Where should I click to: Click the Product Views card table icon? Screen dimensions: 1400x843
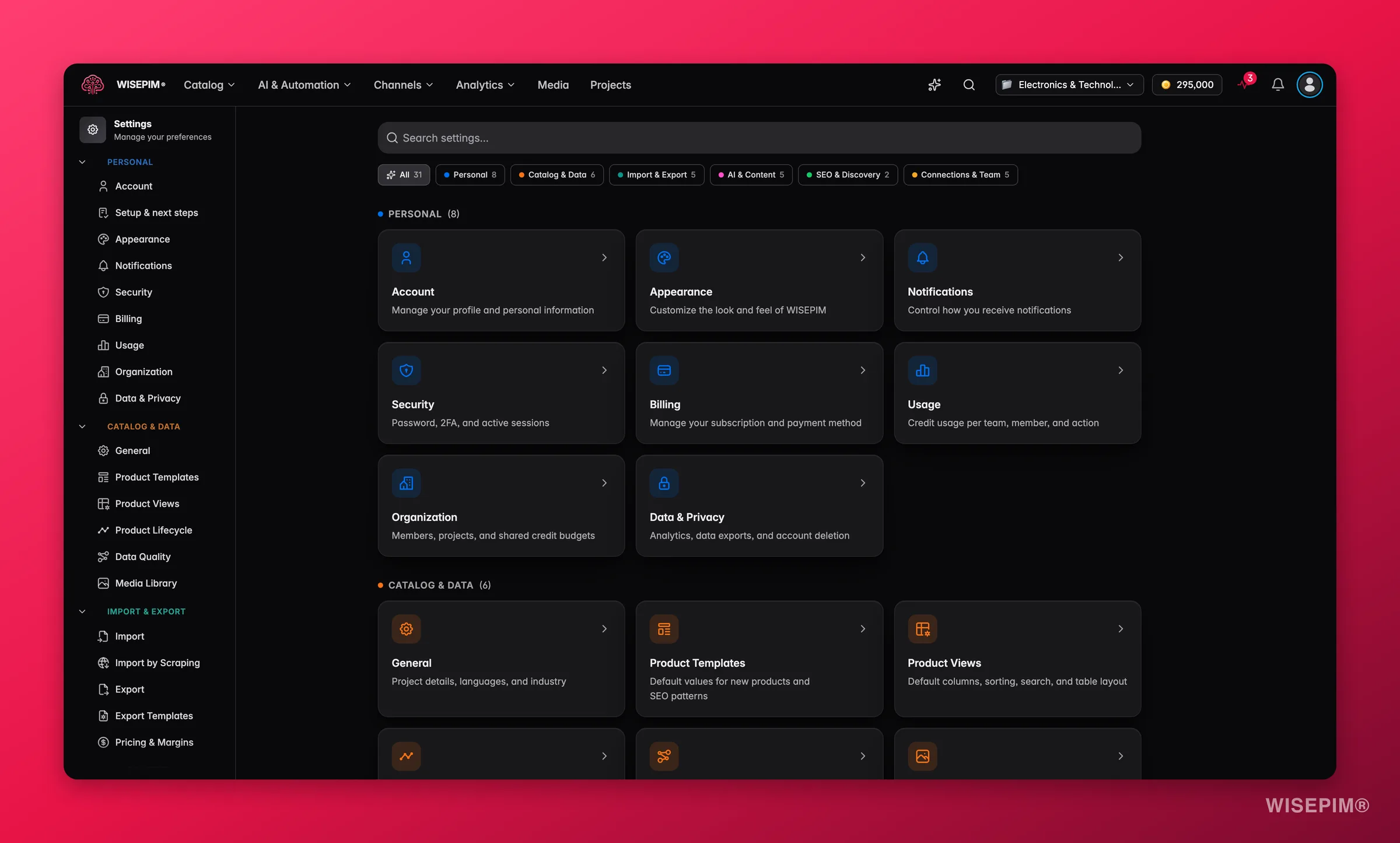pos(922,628)
